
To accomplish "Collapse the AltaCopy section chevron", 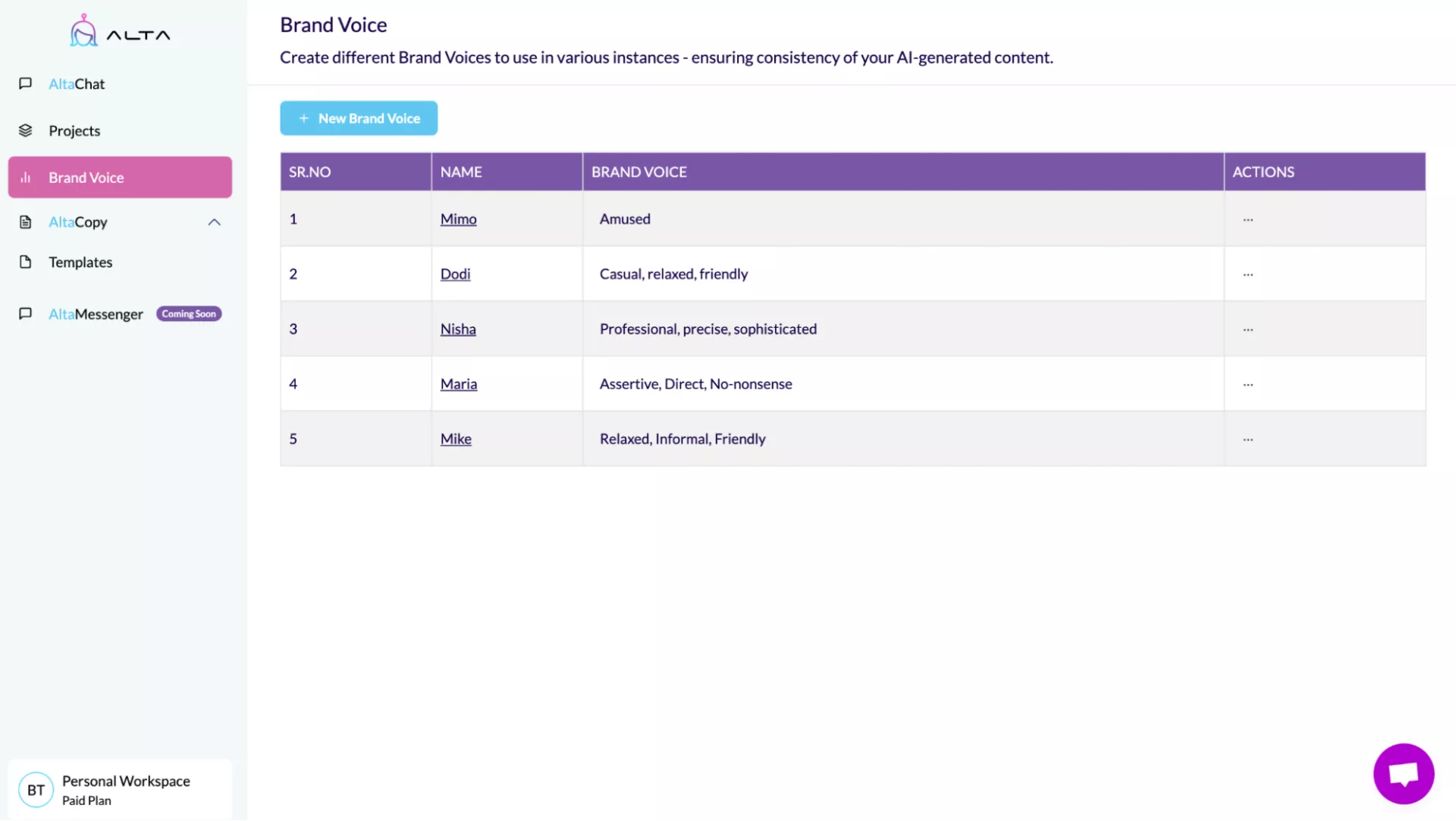I will coord(214,222).
